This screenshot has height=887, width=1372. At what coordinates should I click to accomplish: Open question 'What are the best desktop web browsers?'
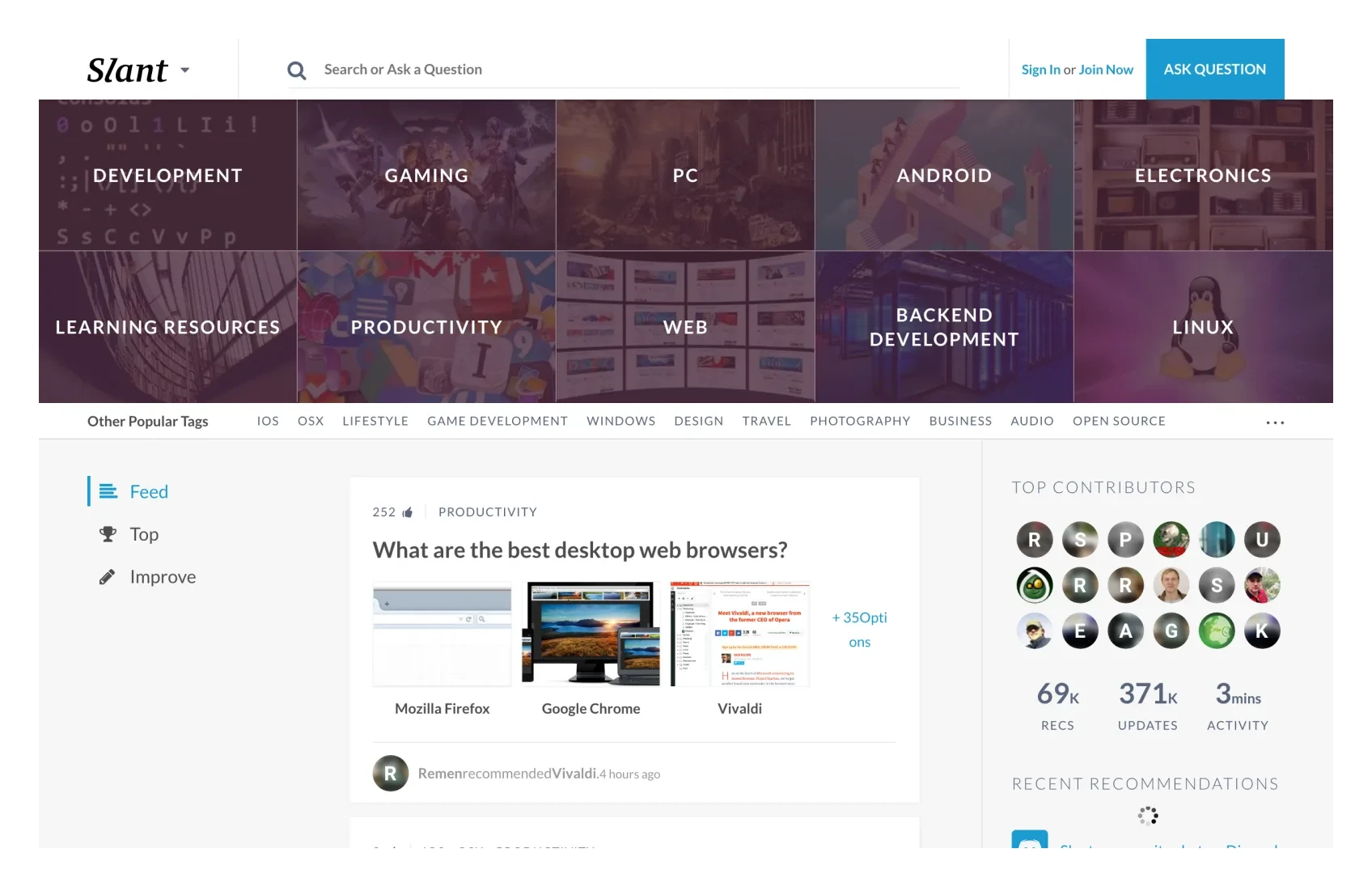coord(580,550)
